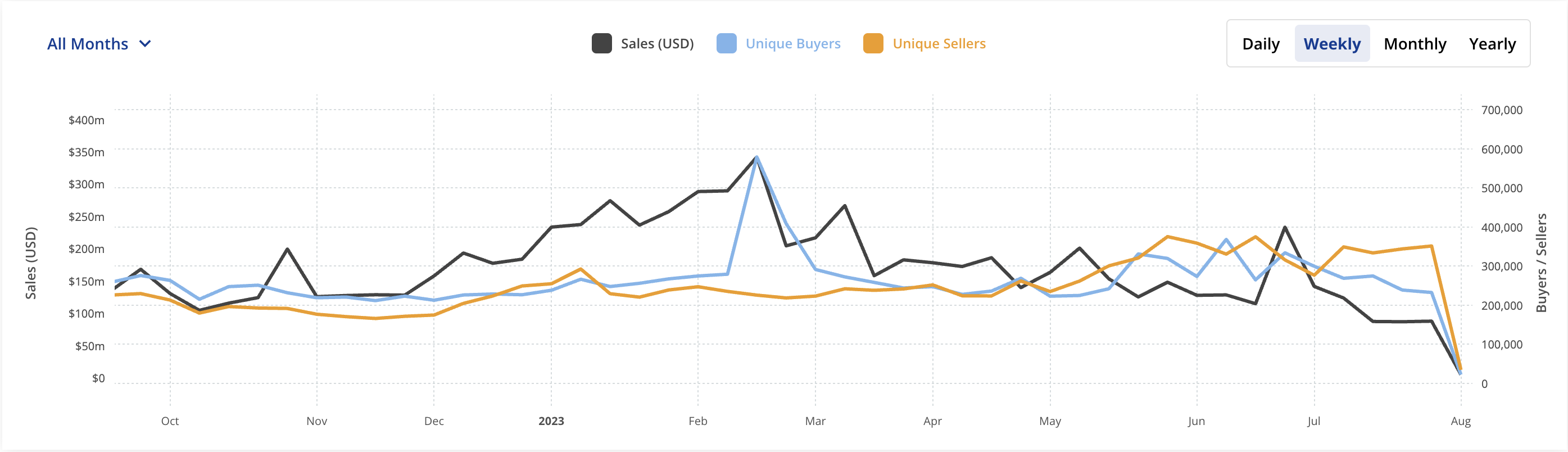This screenshot has width=1568, height=452.
Task: Choose the Yearly interval
Action: [x=1492, y=44]
